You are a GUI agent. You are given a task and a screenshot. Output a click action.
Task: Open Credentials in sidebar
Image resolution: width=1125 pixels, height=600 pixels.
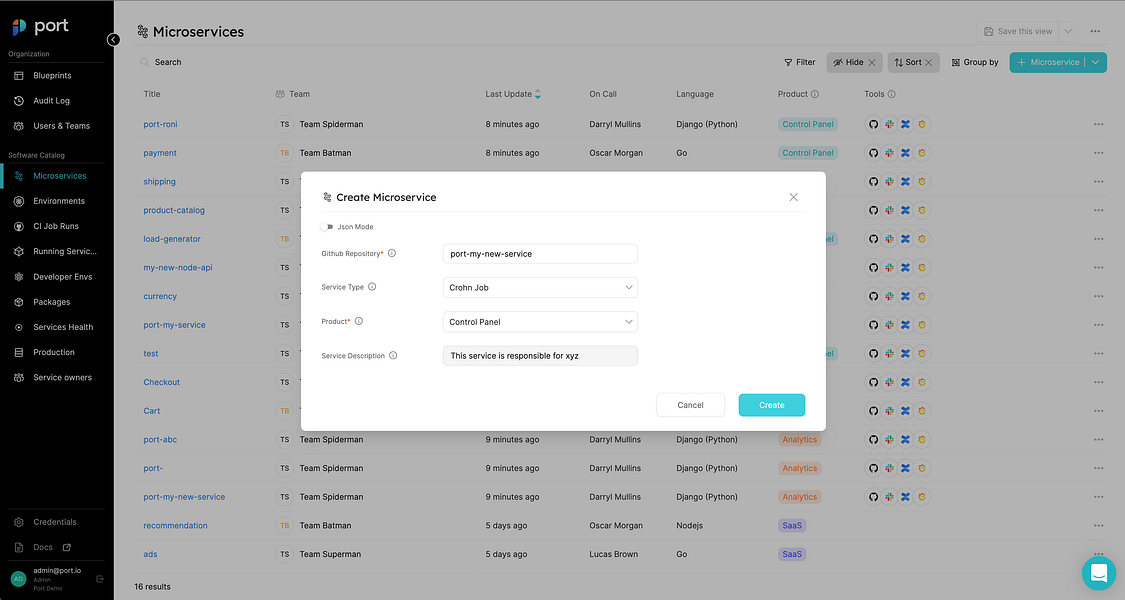tap(56, 522)
